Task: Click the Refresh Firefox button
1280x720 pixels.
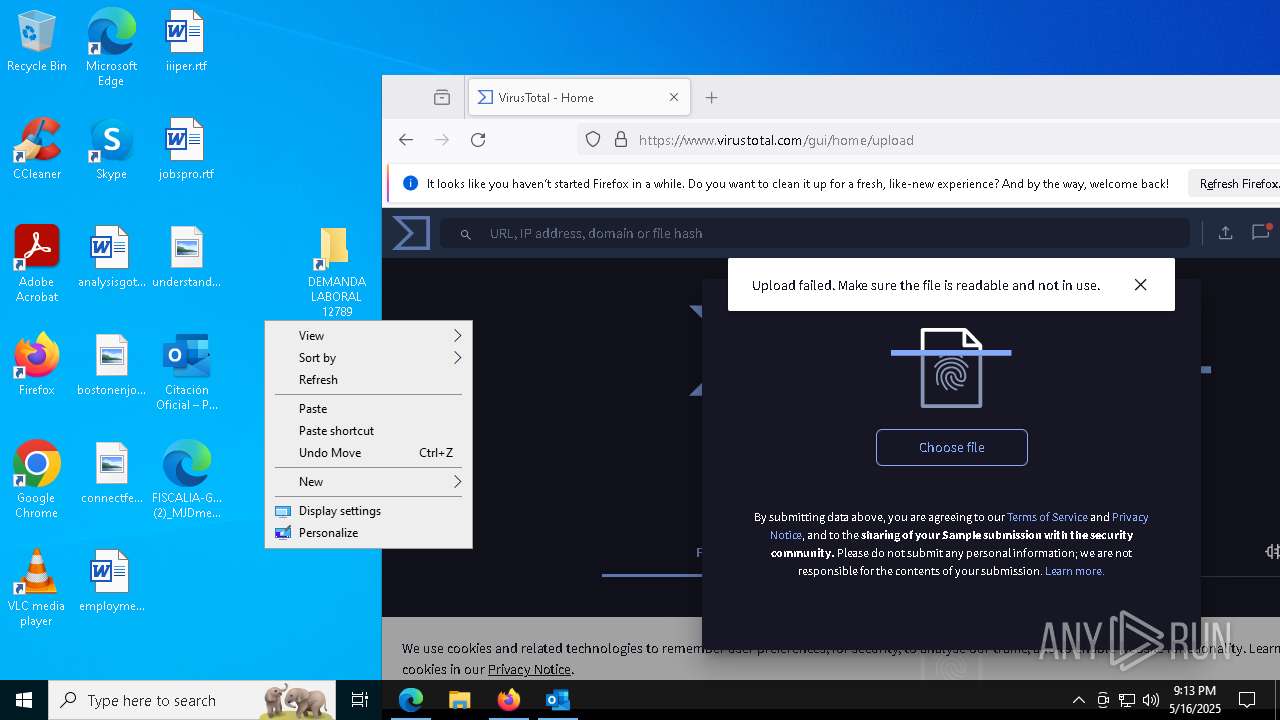Action: [x=1237, y=184]
